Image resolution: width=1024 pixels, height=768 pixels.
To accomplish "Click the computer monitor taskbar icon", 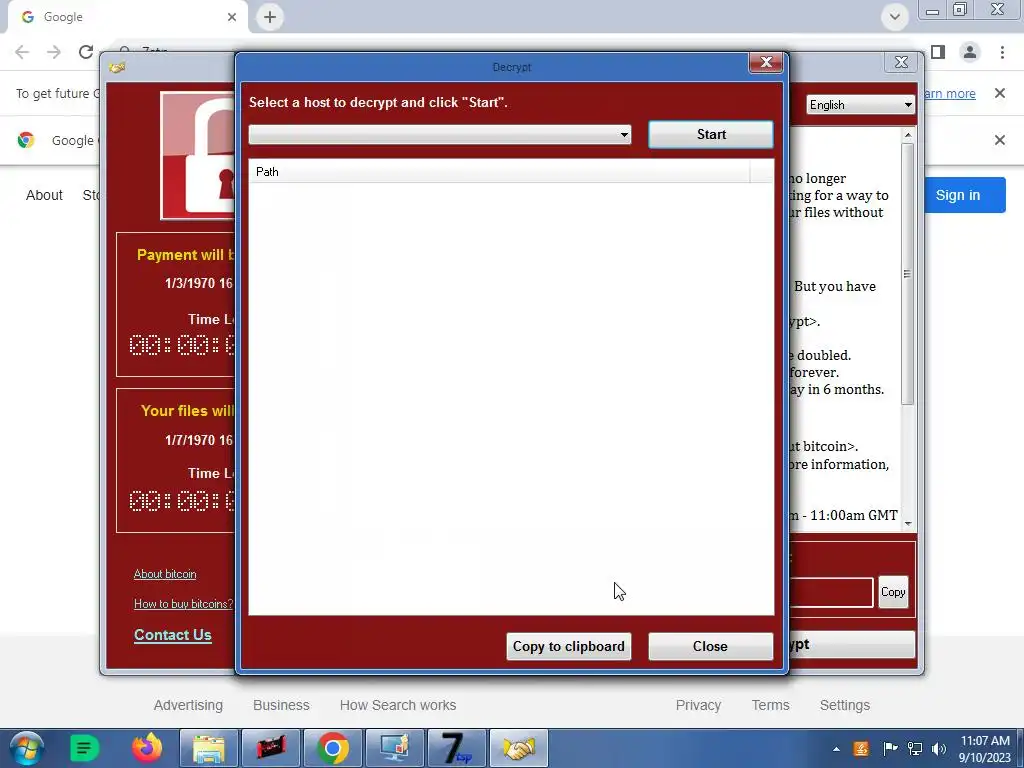I will (x=394, y=748).
